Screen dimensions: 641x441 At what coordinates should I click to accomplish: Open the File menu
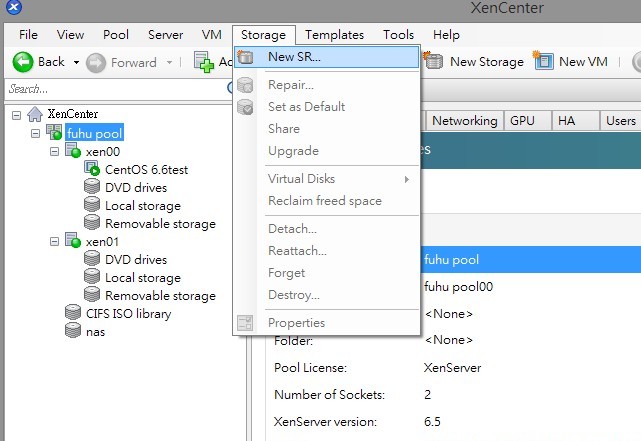point(28,35)
